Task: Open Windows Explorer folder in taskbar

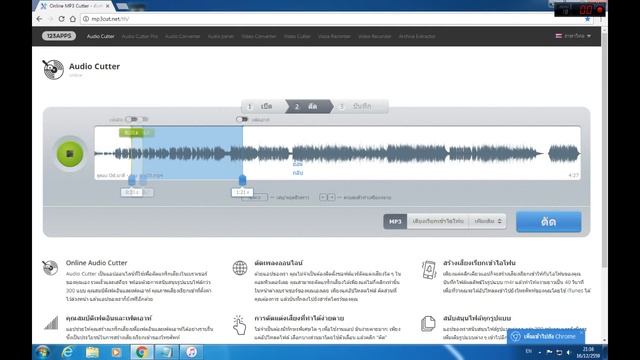Action: pos(92,352)
